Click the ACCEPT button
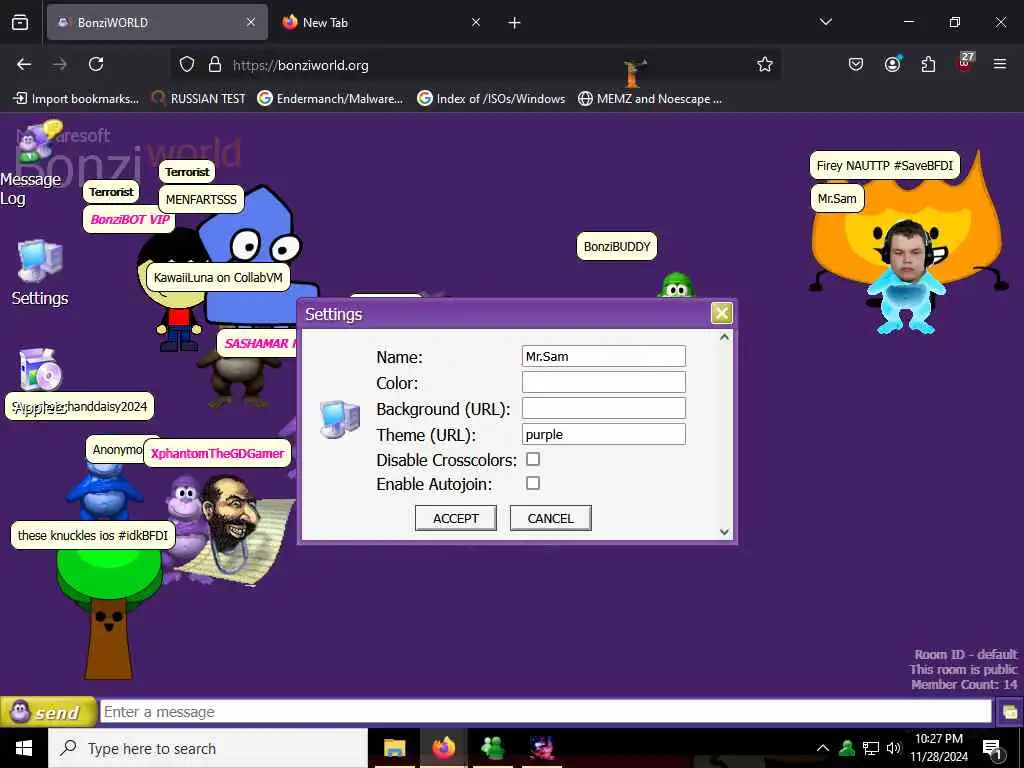Image resolution: width=1024 pixels, height=768 pixels. tap(456, 518)
